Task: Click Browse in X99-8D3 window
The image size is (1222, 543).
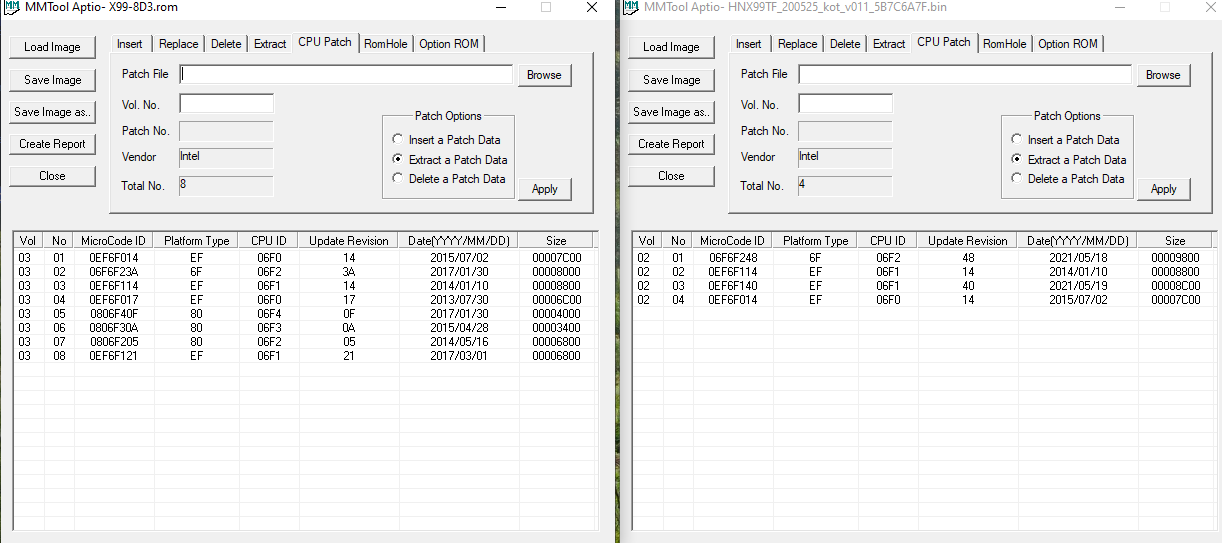Action: (544, 75)
